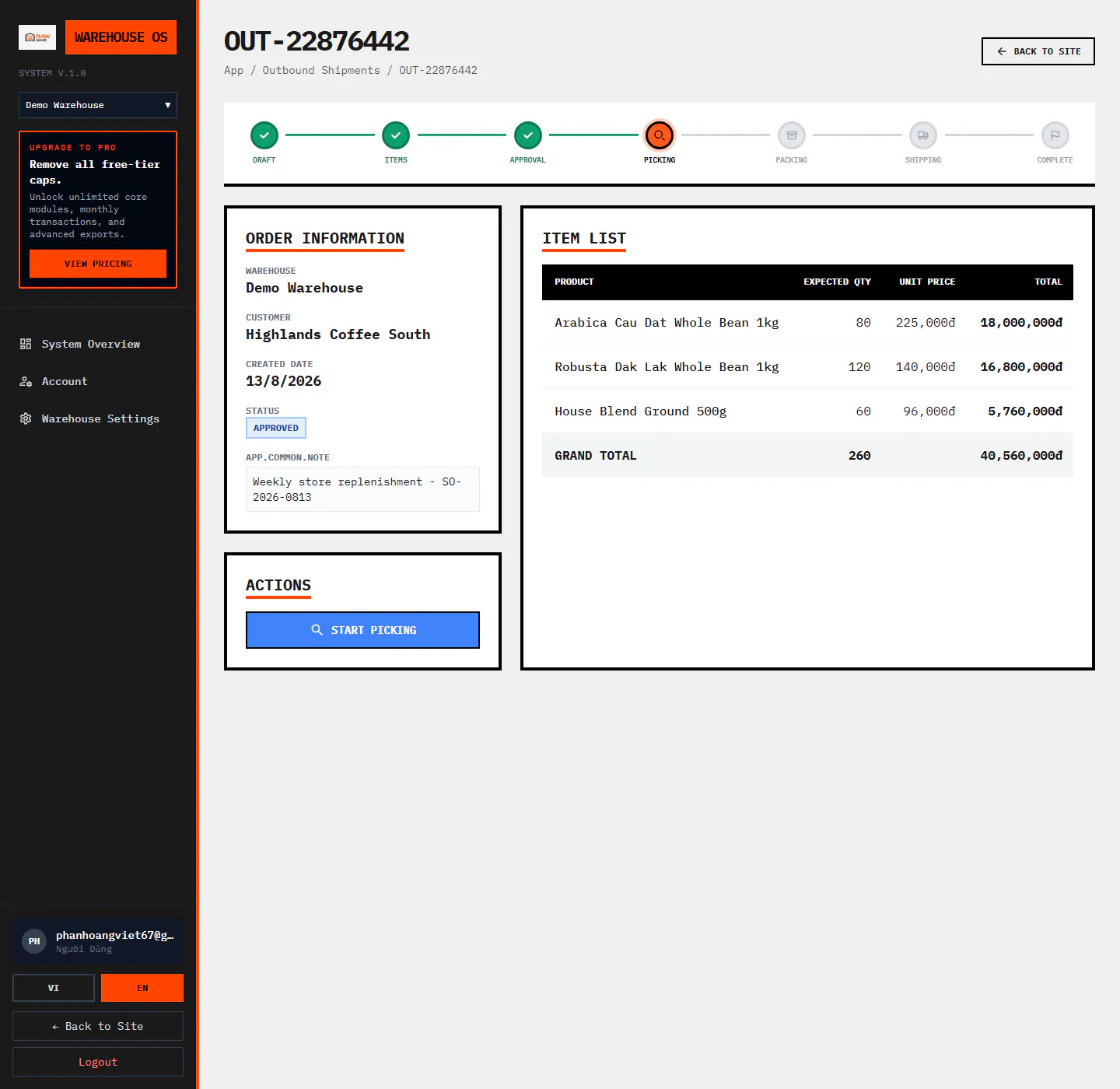Click the phanhoangviet67 user email
The width and height of the screenshot is (1120, 1089).
point(114,935)
